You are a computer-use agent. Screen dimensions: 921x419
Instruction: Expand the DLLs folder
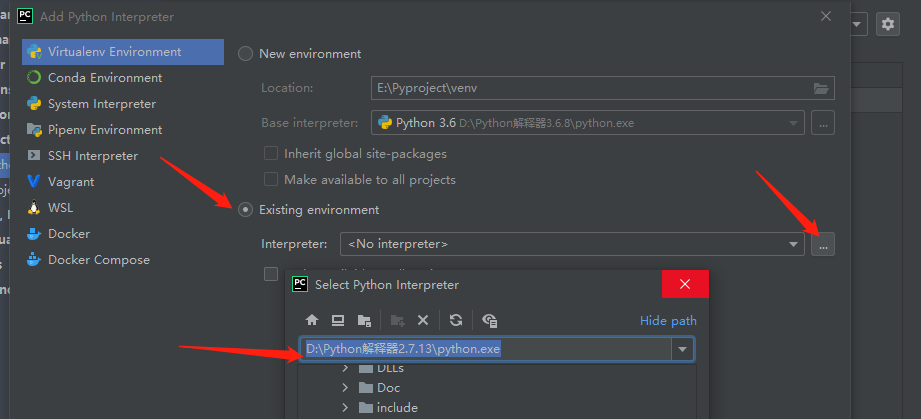pyautogui.click(x=346, y=368)
